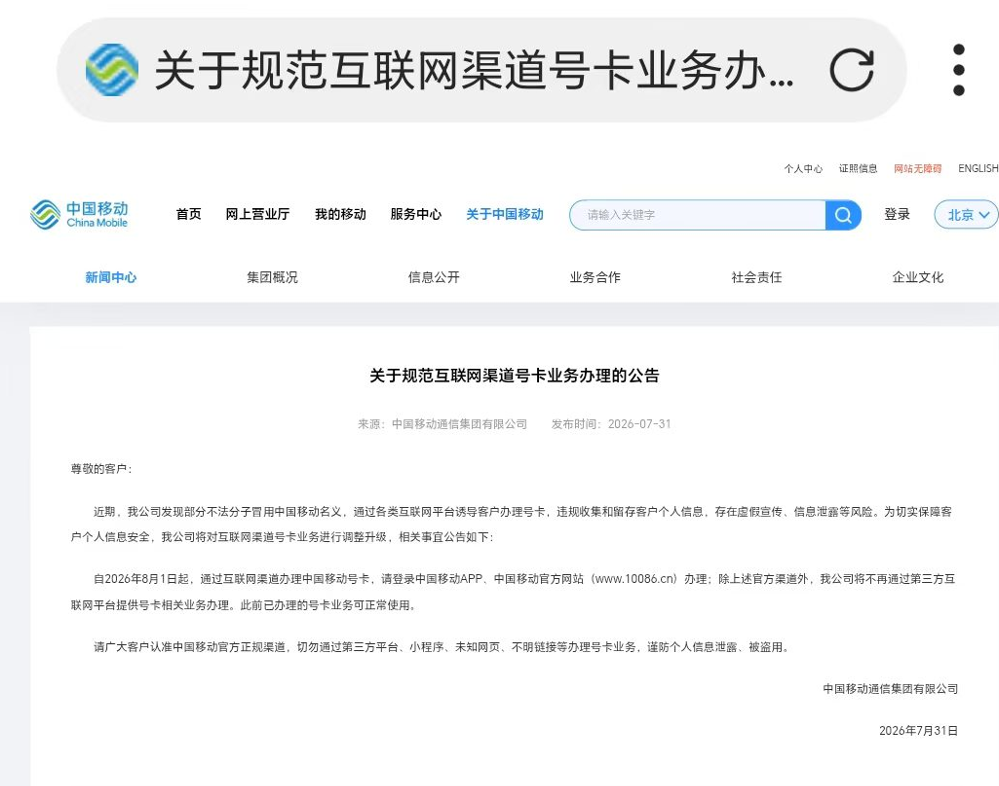Switch to 新闻中心 tab

pos(111,277)
